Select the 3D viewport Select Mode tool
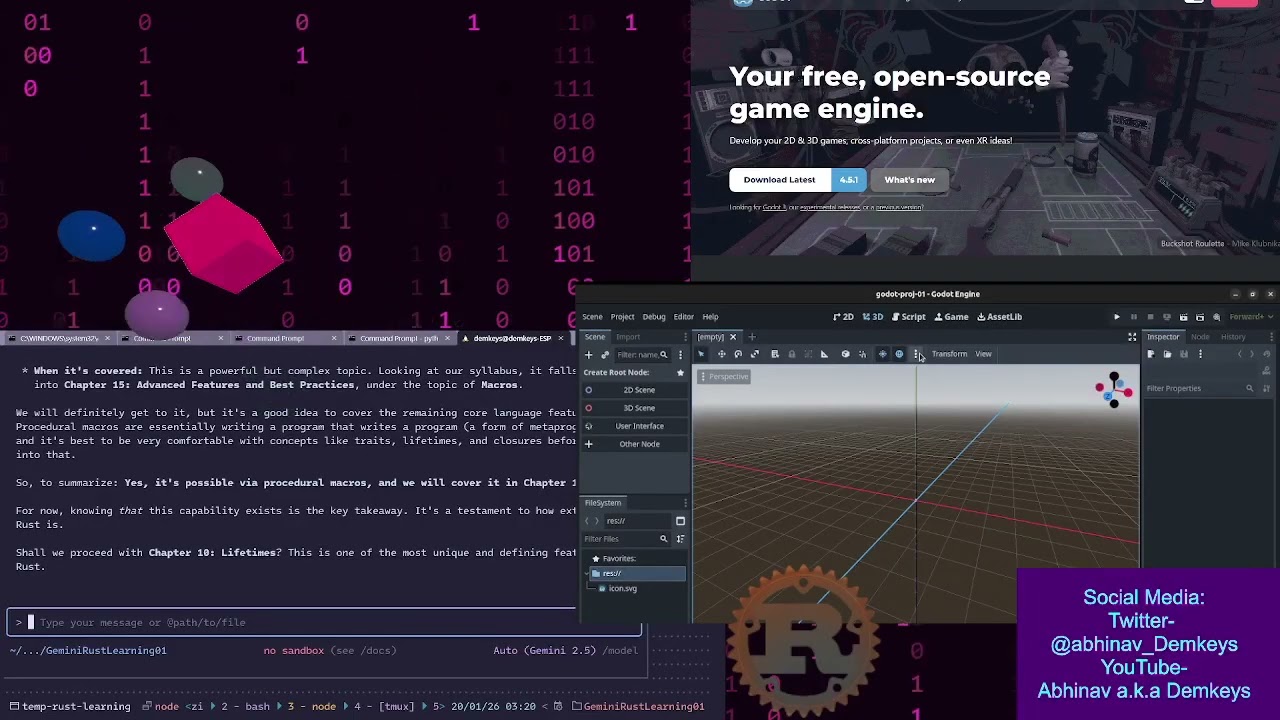This screenshot has height=720, width=1280. [701, 354]
